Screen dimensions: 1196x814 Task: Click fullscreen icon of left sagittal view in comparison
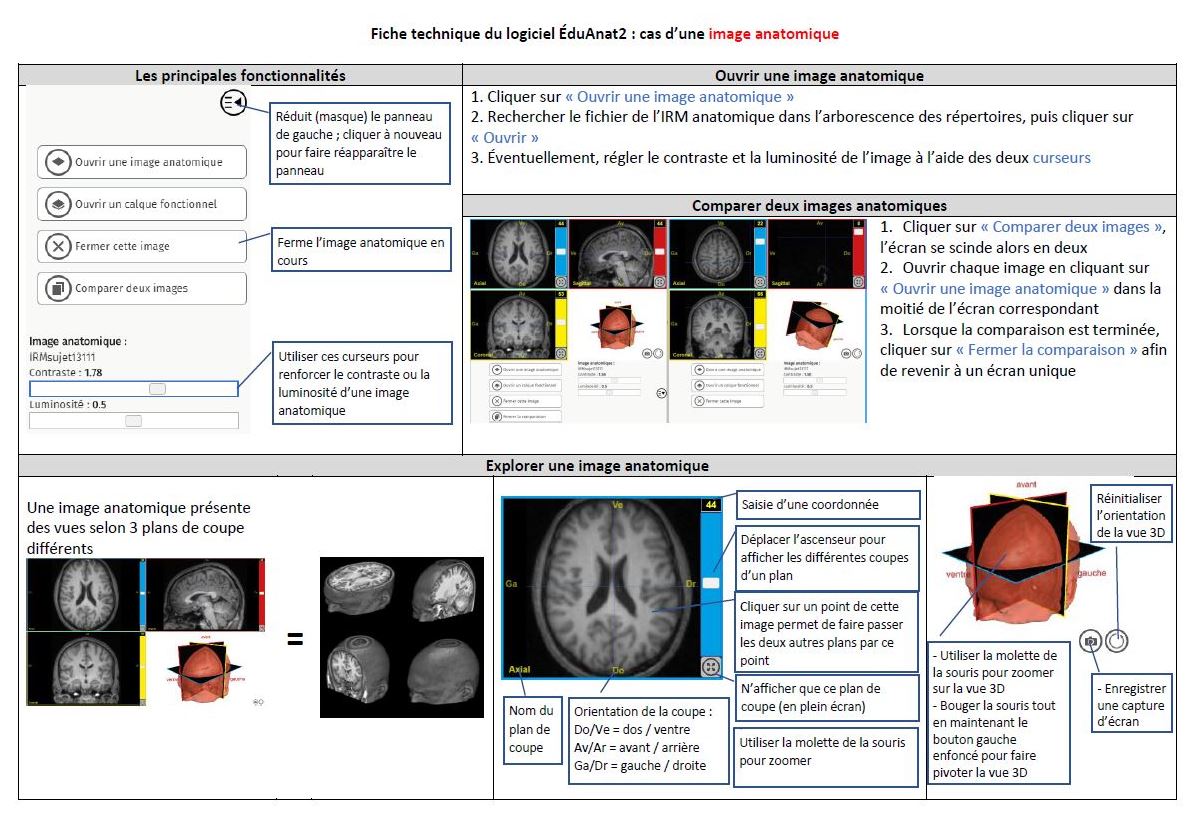659,281
